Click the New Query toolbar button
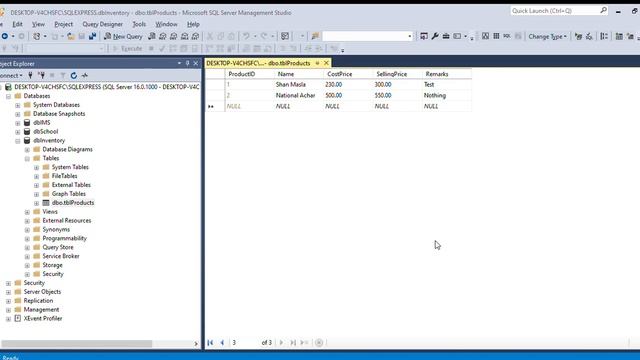640x360 pixels. pos(123,36)
